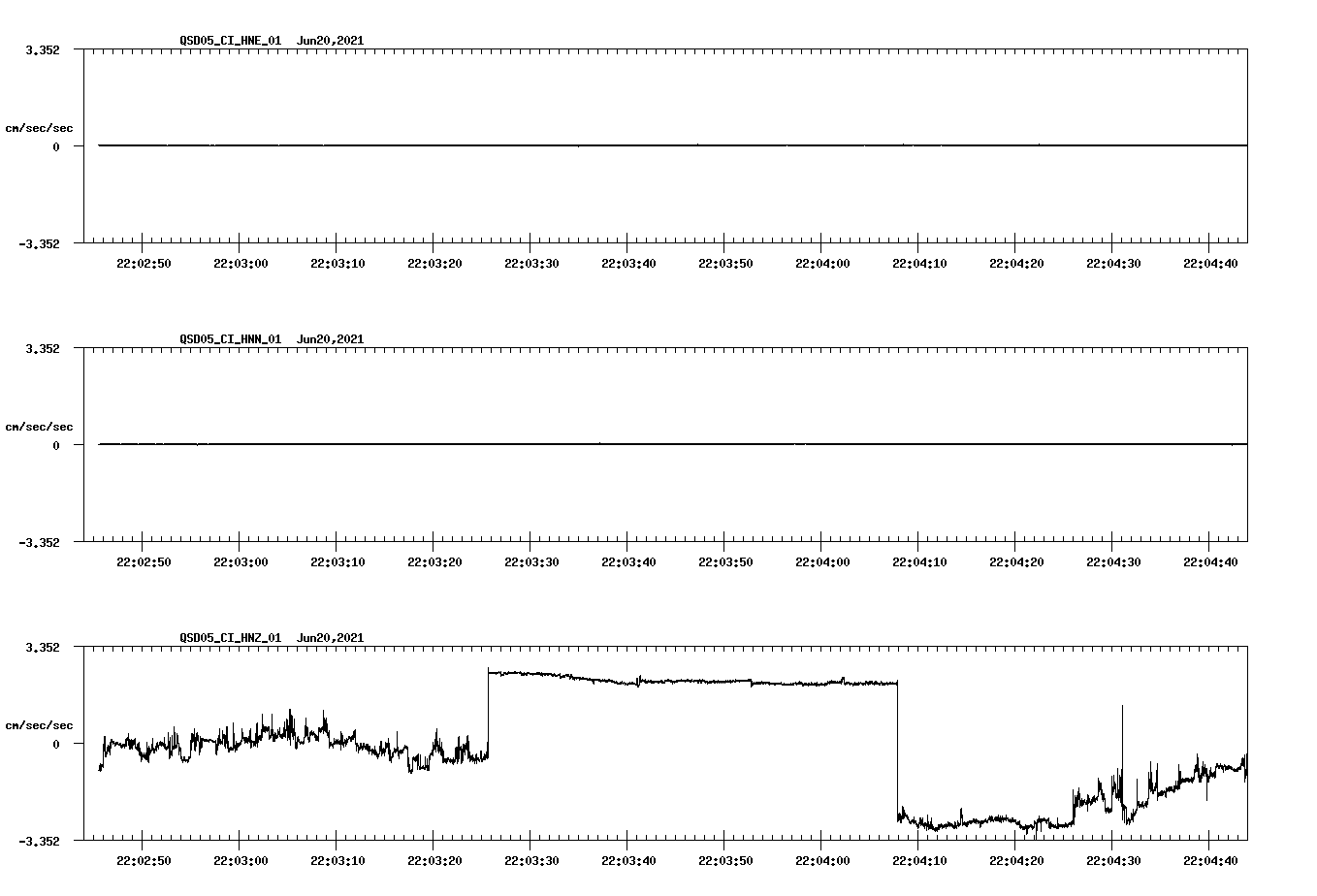The width and height of the screenshot is (1317, 896).
Task: Click 22:03:40 label under HNN plot
Action: coord(628,562)
